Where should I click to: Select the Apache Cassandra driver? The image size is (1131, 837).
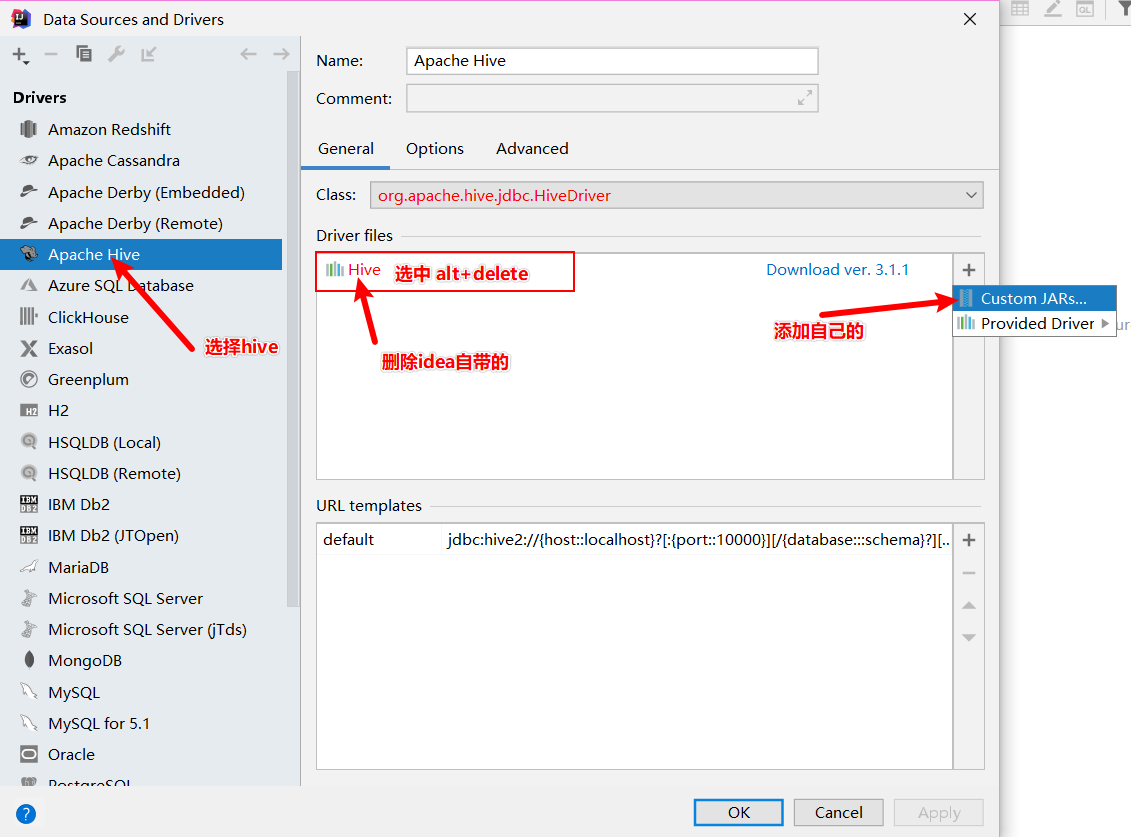[113, 160]
